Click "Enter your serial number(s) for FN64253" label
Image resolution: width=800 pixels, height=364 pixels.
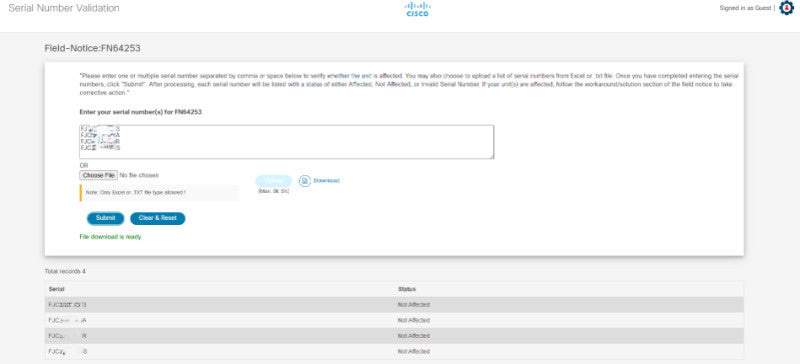click(x=141, y=112)
